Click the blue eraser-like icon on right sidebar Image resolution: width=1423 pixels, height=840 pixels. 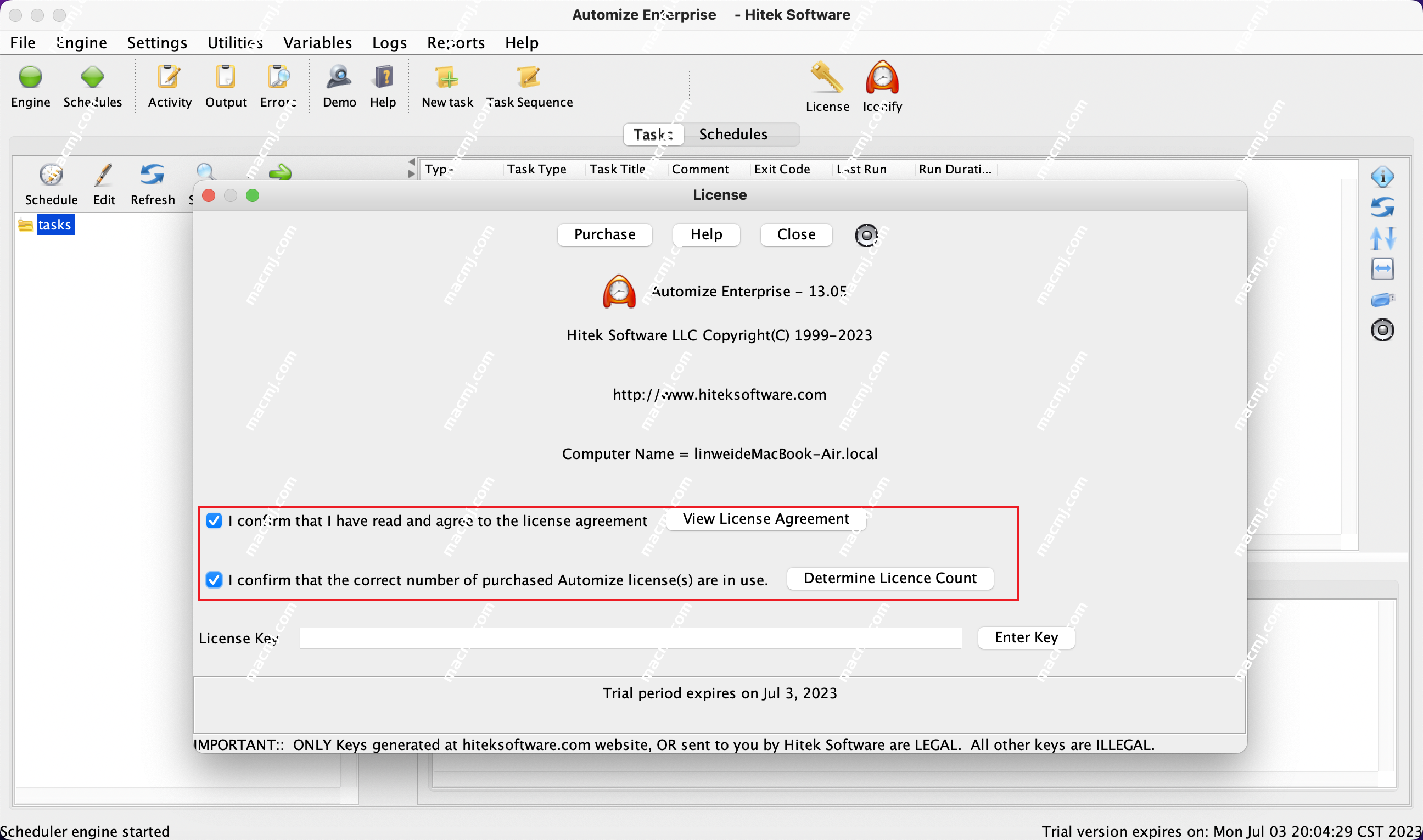tap(1382, 299)
